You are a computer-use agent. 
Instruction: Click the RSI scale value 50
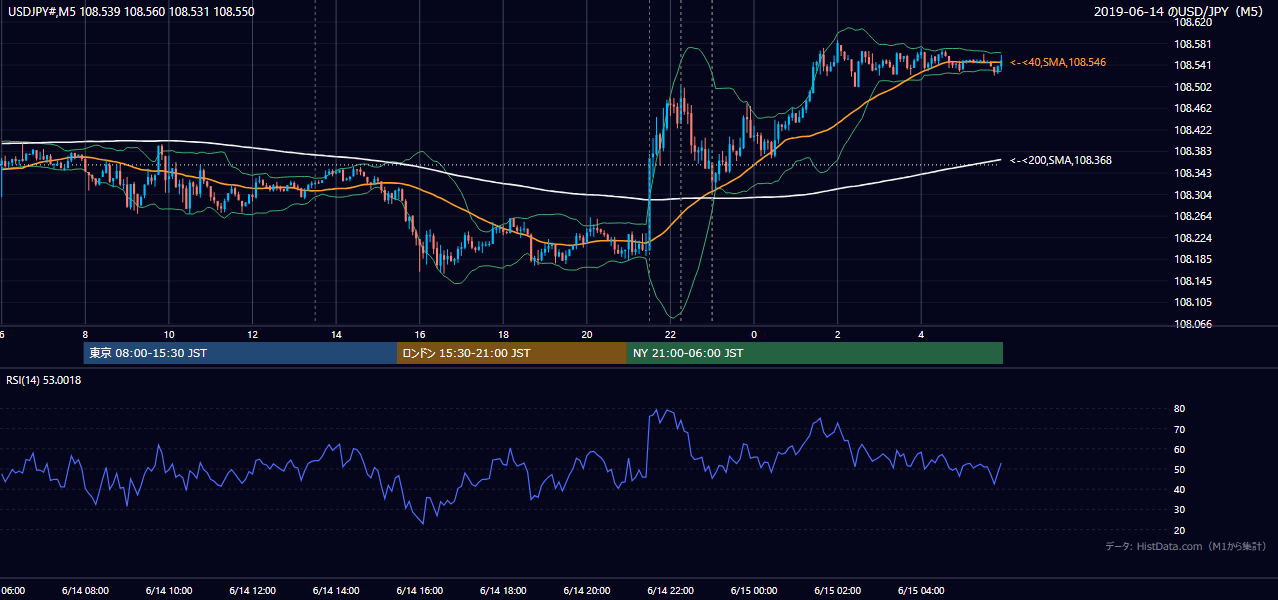point(1179,469)
